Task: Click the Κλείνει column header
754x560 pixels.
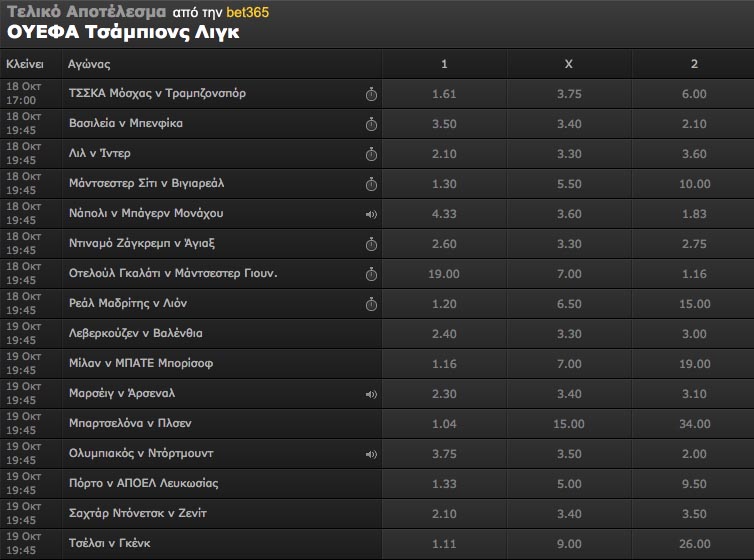Action: tap(24, 64)
